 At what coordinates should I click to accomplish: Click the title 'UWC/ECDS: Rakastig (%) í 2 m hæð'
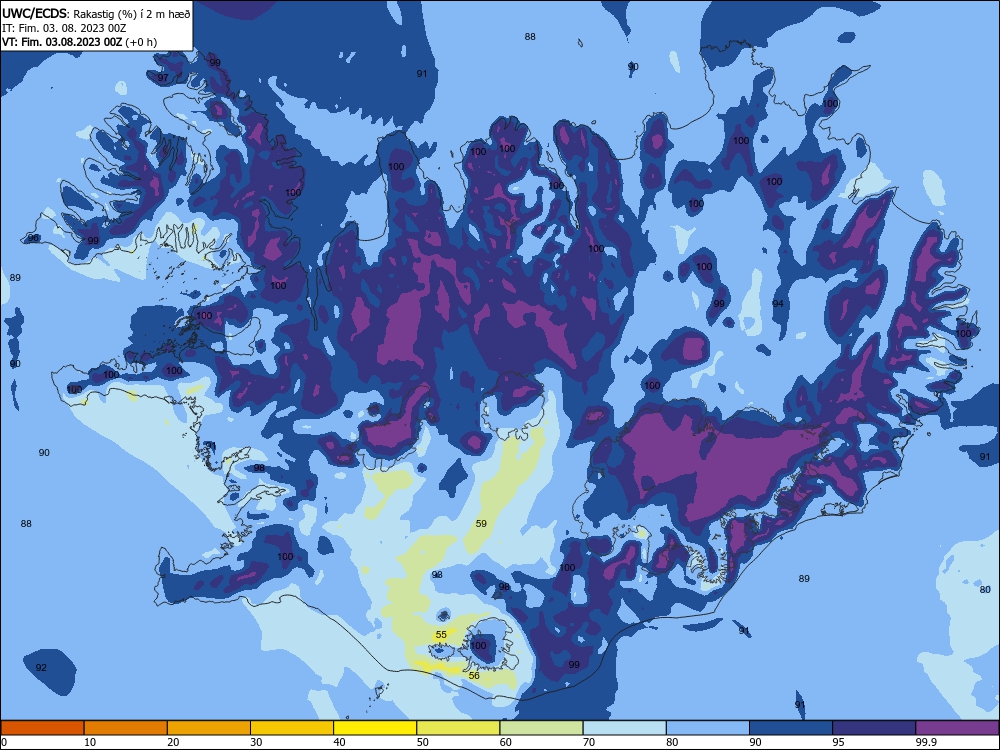point(96,13)
